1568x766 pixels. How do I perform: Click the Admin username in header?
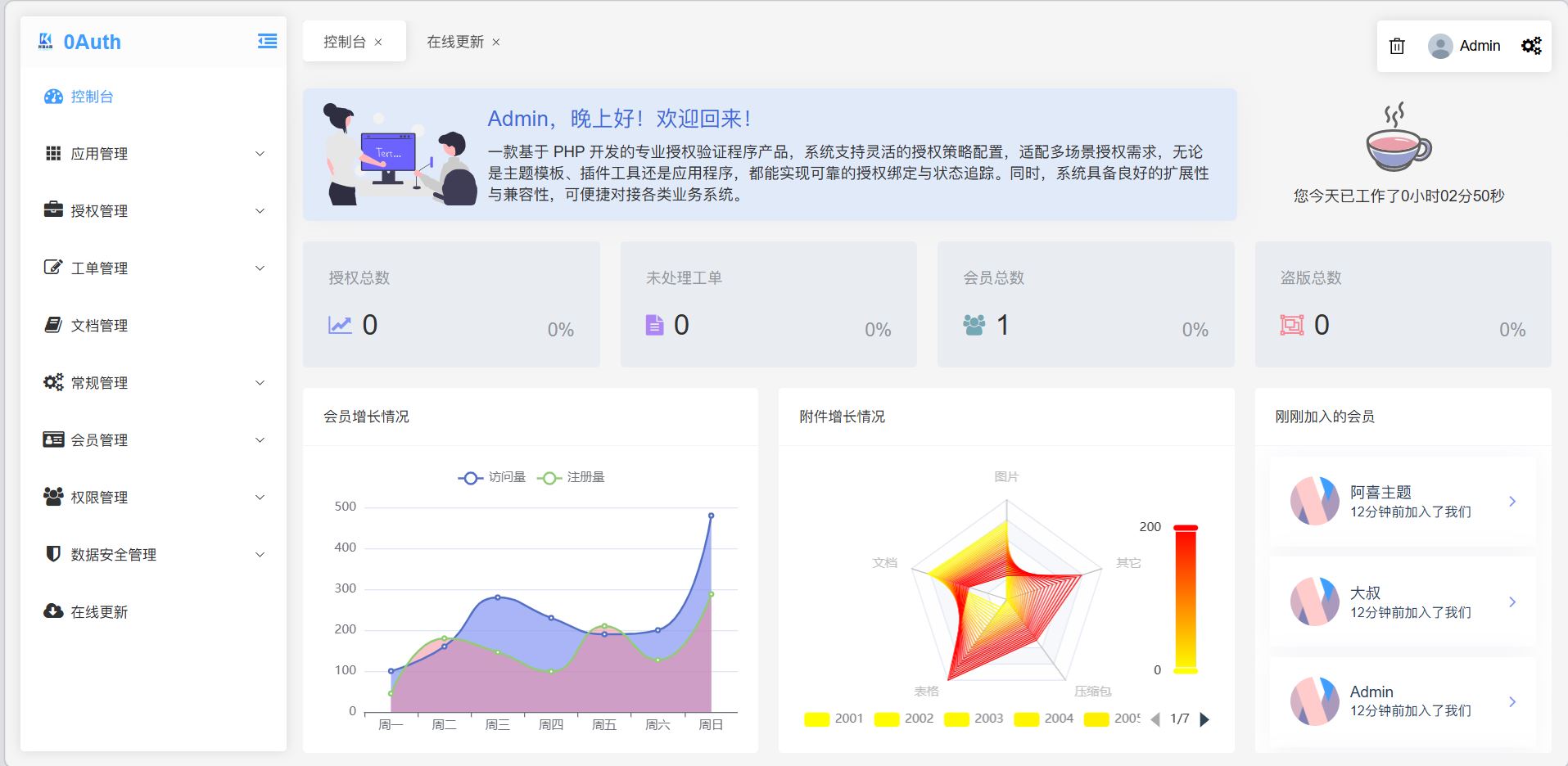pos(1480,46)
